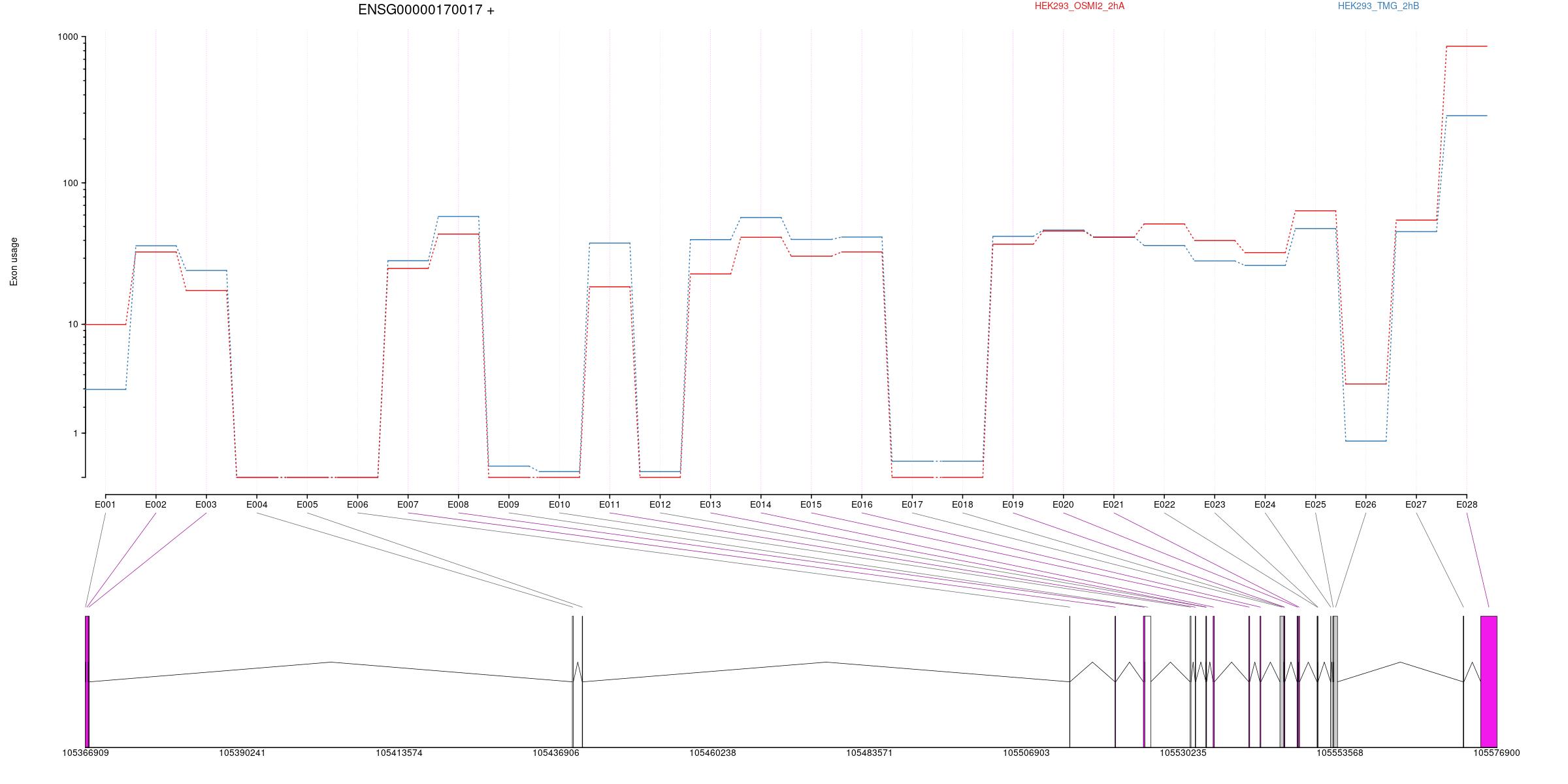Click exon label E013
This screenshot has height=784, width=1568.
pos(710,504)
